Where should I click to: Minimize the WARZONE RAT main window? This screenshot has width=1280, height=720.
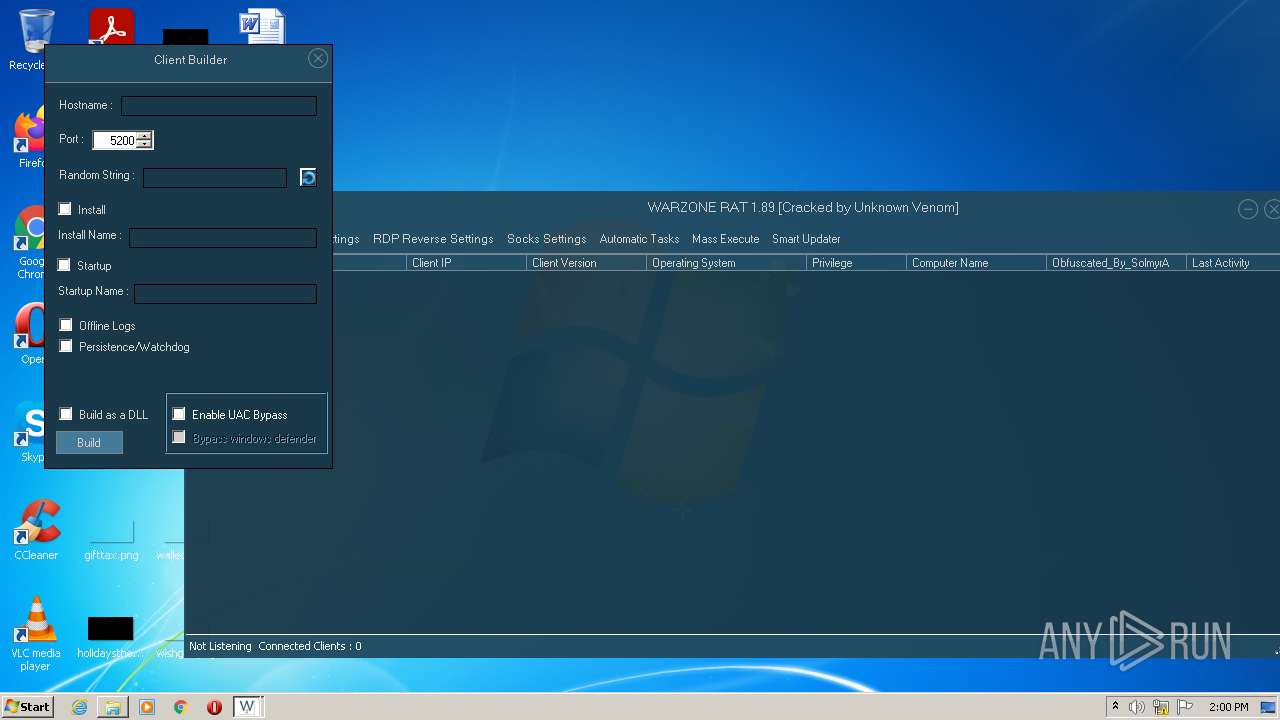click(x=1248, y=208)
